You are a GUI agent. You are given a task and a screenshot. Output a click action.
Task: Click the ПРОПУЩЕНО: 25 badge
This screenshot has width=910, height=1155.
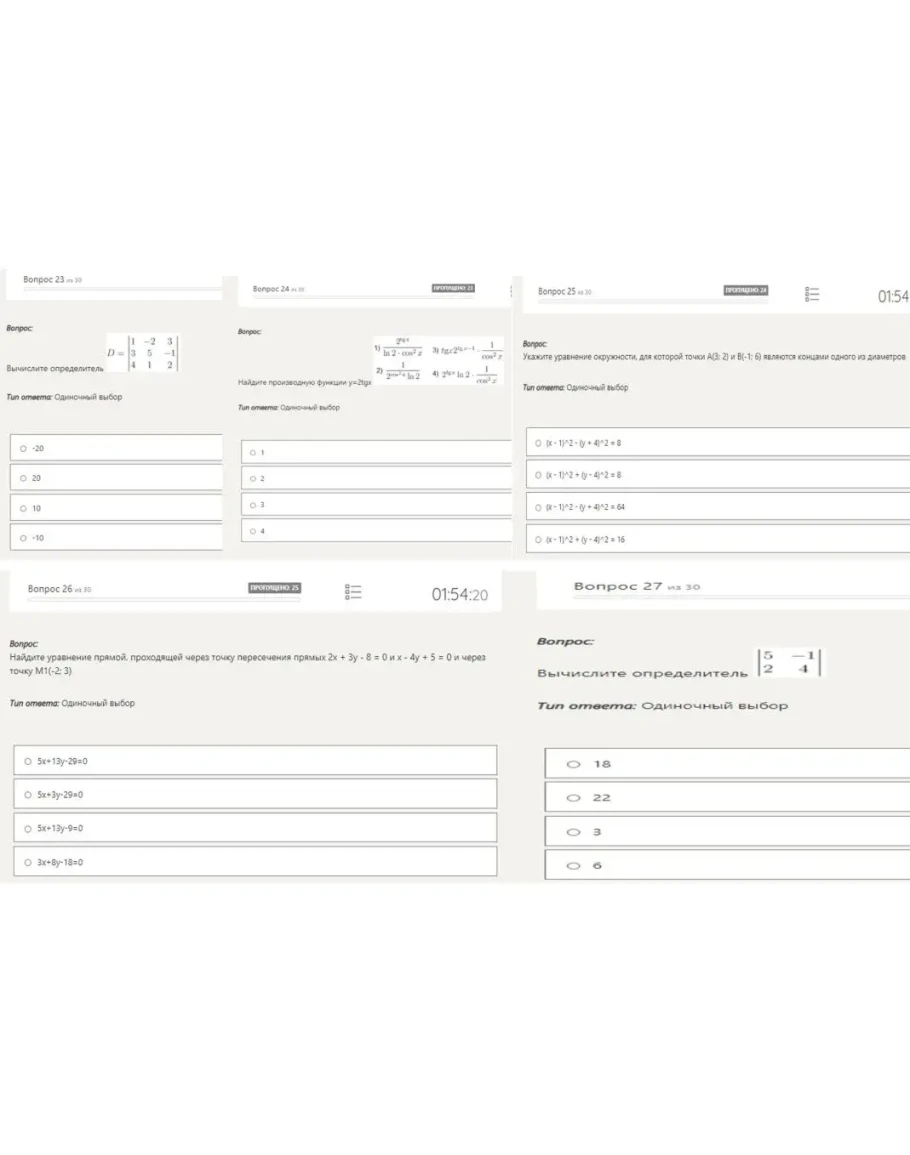(275, 588)
